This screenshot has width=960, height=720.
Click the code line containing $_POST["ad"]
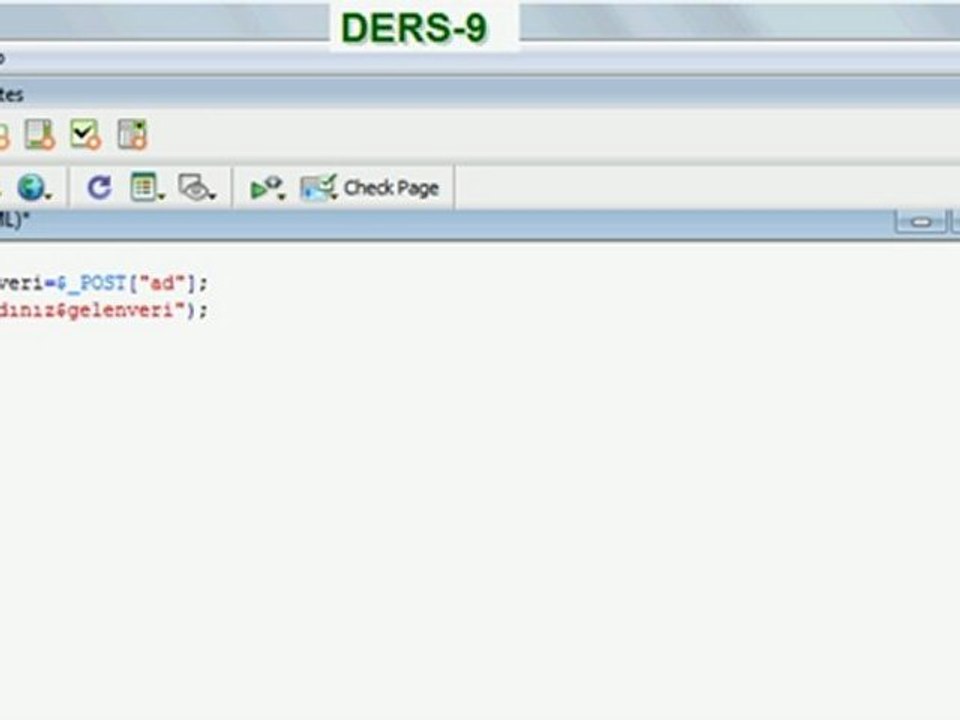[104, 283]
